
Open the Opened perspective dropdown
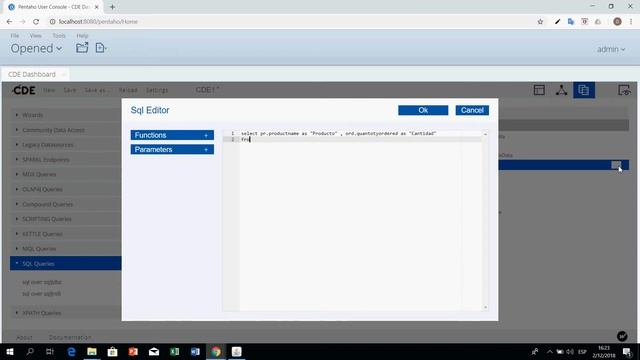(36, 49)
